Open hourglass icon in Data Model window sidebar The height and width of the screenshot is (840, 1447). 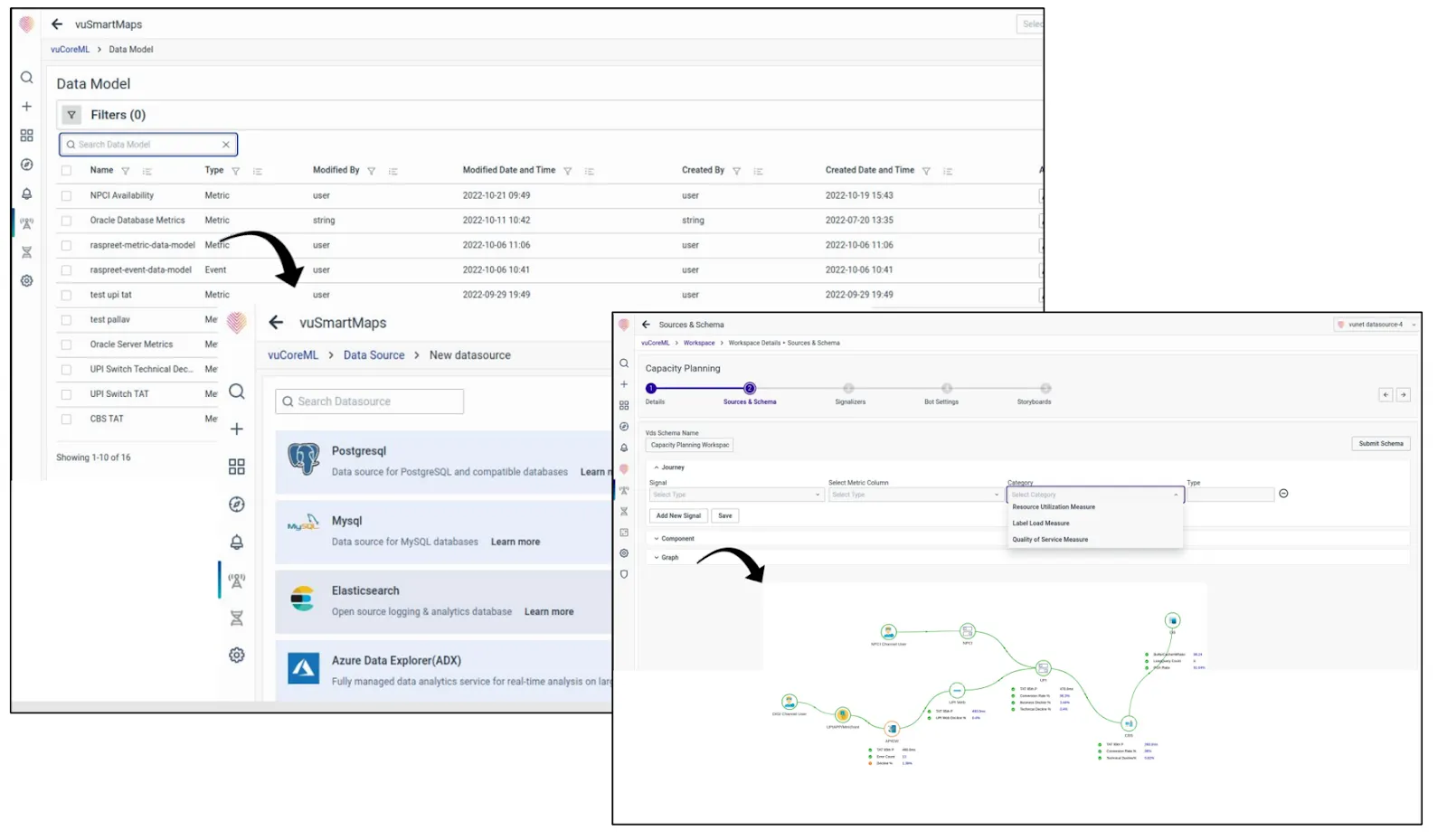pyautogui.click(x=26, y=252)
